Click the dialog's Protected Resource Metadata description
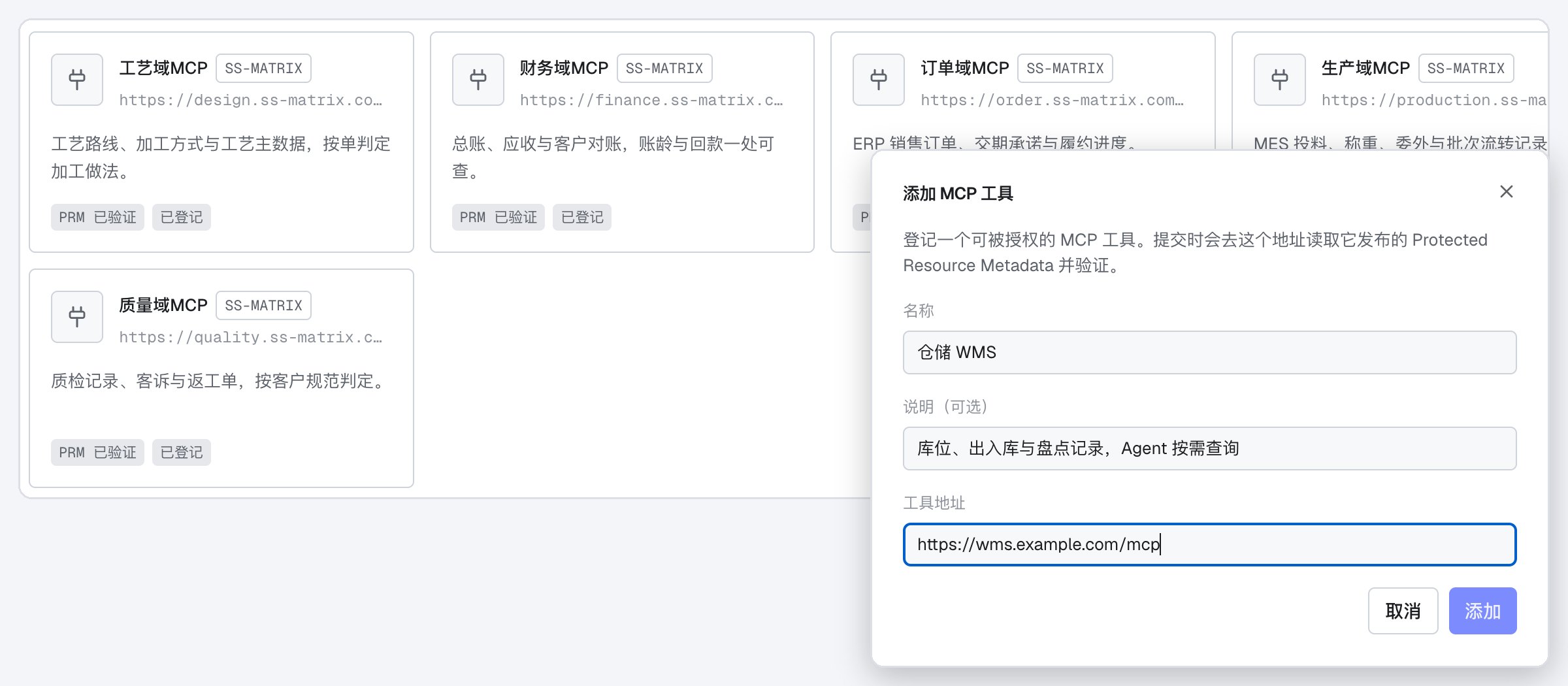 coord(1195,252)
